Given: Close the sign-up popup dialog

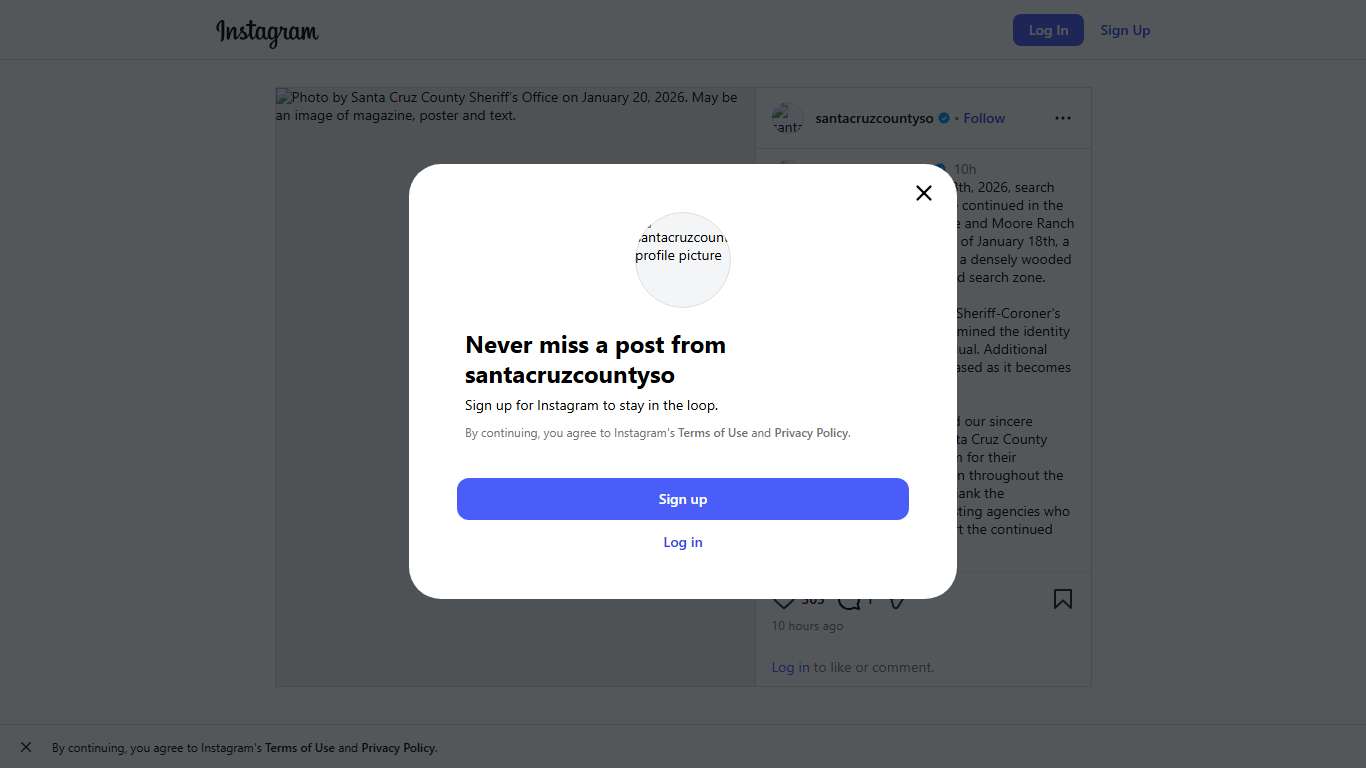Looking at the screenshot, I should pos(924,193).
